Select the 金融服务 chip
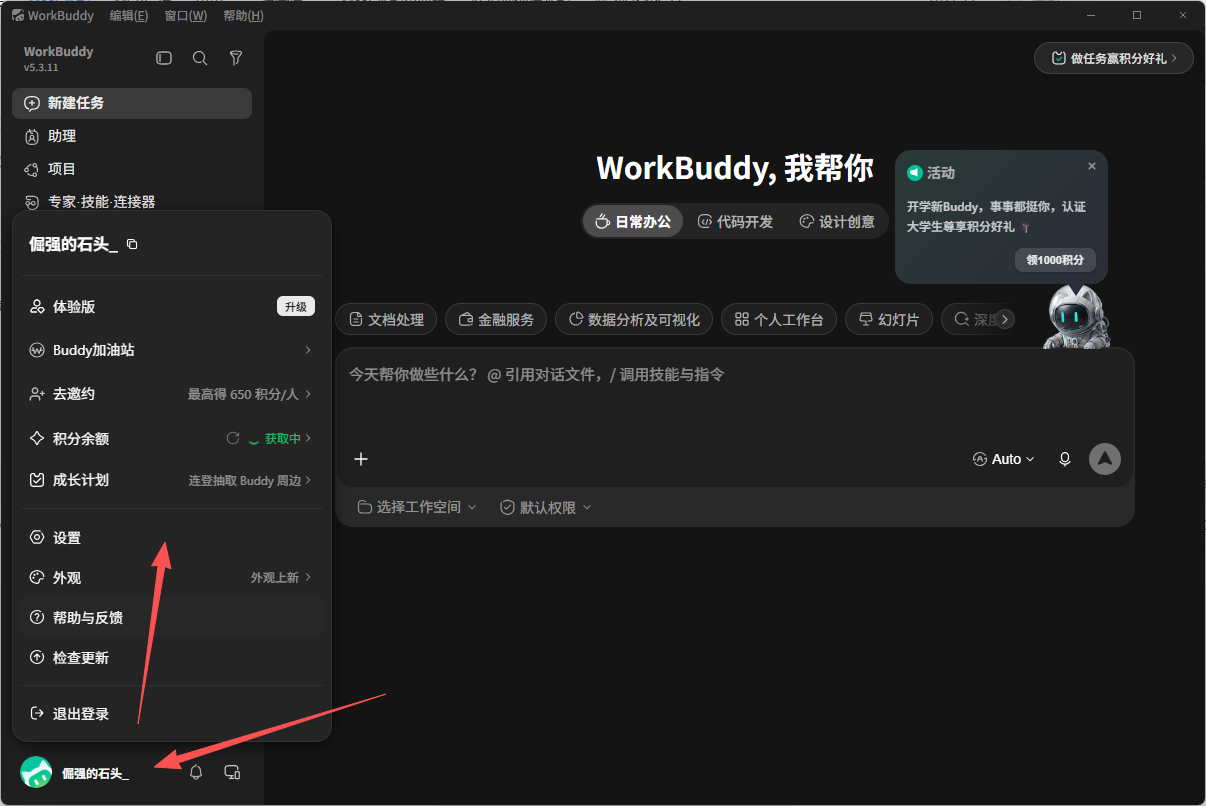 tap(496, 320)
